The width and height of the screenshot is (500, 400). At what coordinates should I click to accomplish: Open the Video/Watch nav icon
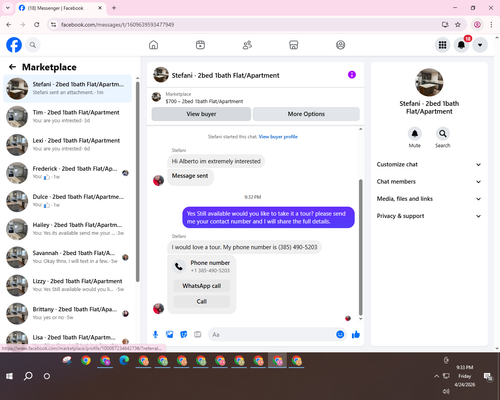200,45
